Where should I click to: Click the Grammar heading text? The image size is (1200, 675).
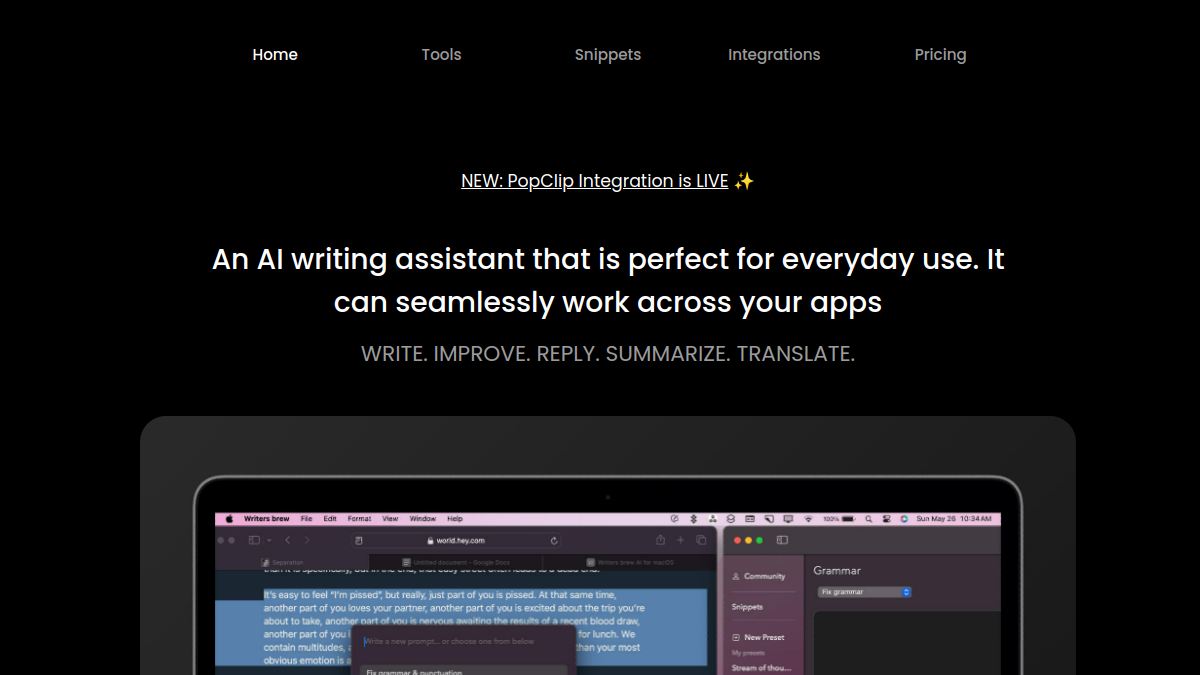click(837, 571)
